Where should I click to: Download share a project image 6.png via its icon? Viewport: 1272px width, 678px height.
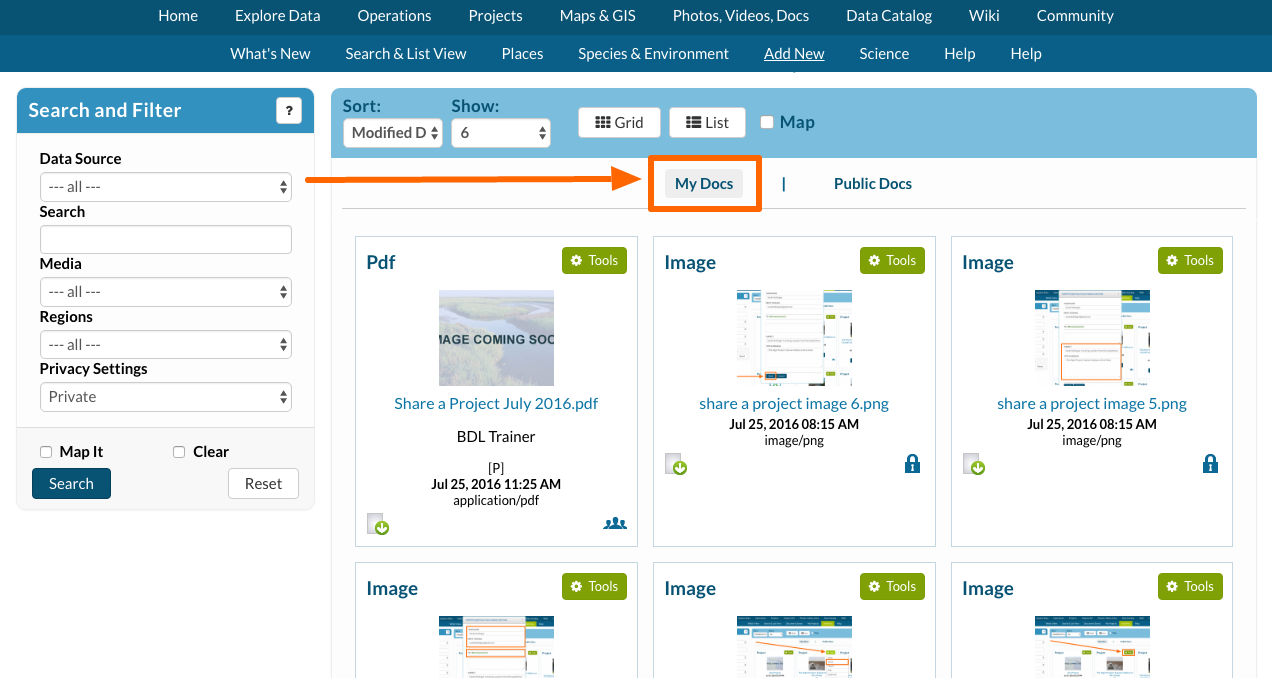676,464
